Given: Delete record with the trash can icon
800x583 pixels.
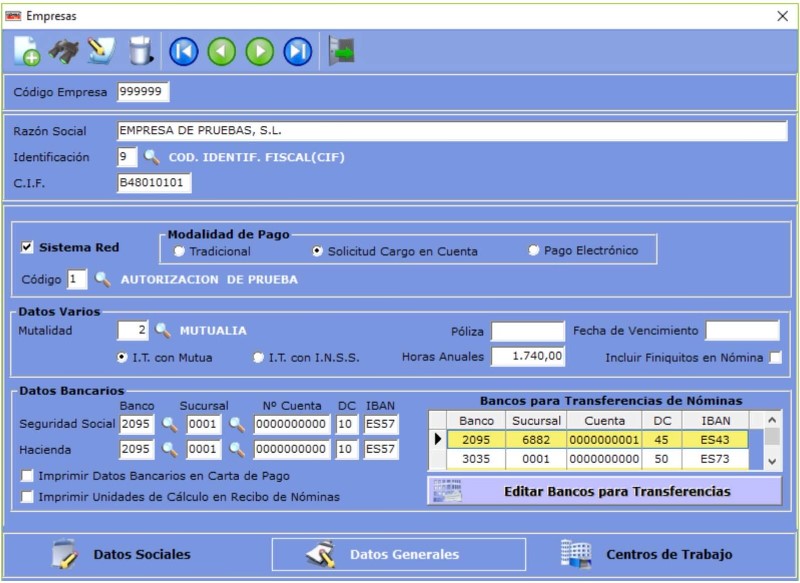Looking at the screenshot, I should tap(140, 51).
